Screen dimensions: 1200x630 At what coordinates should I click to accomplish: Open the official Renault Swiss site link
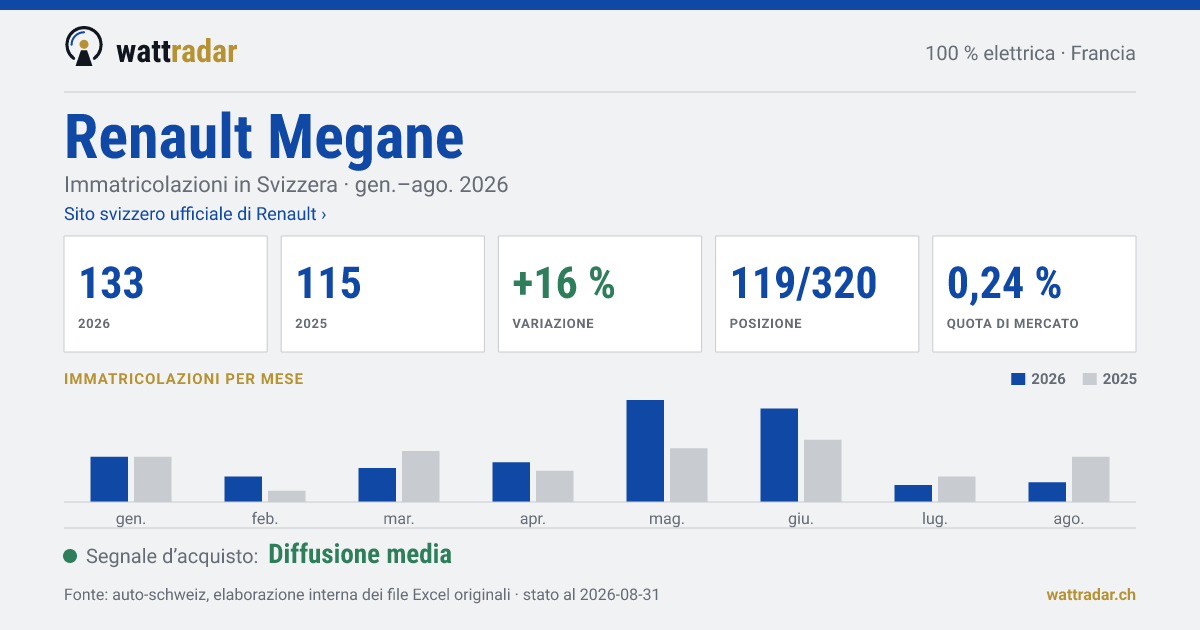coord(195,214)
